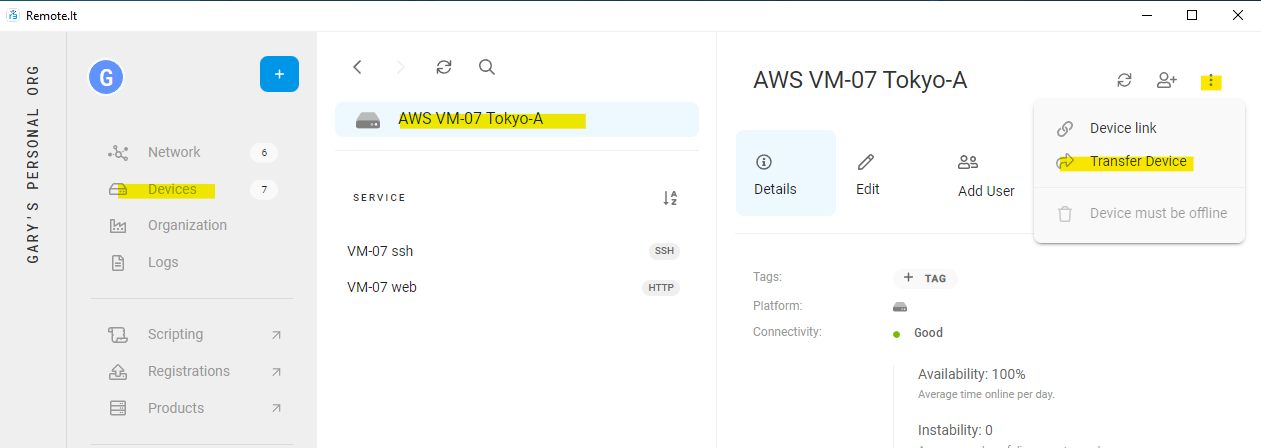Click the Network nodes icon
1261x448 pixels.
(x=118, y=152)
